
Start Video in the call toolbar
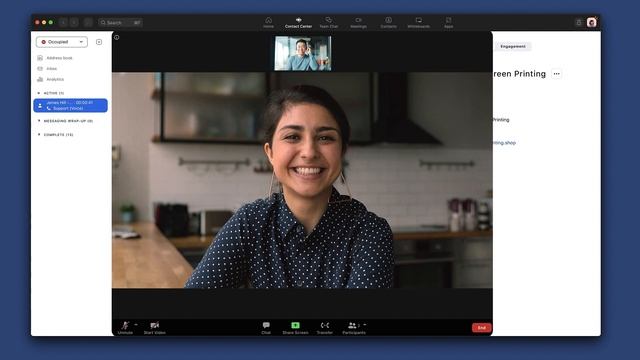point(155,327)
